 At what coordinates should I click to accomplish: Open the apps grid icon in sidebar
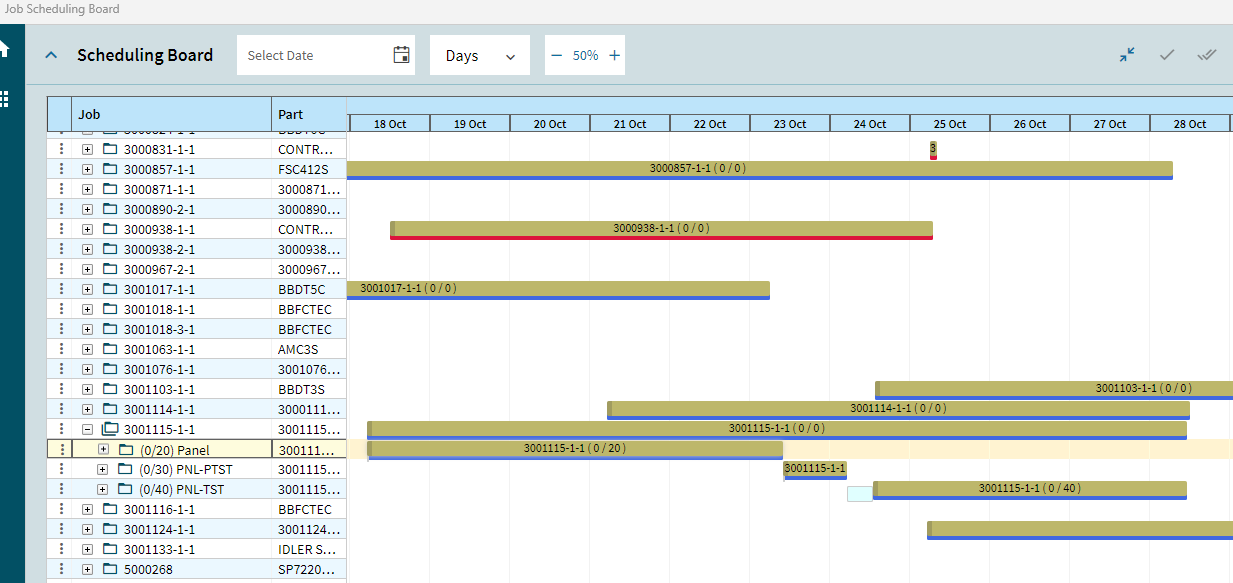click(x=4, y=99)
